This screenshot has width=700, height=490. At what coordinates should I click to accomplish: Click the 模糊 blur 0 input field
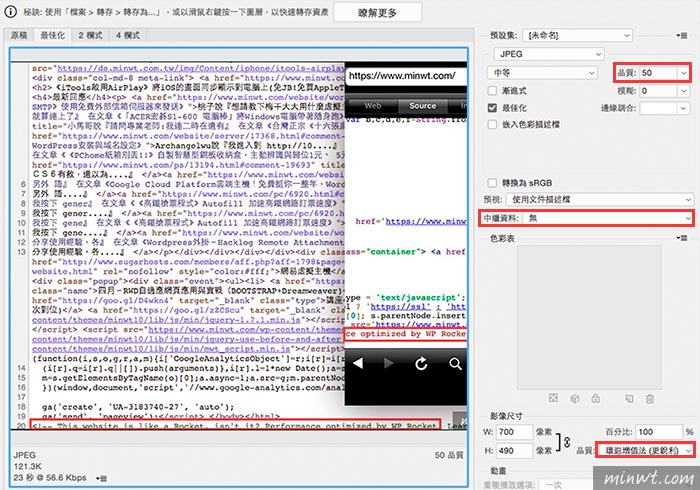[658, 91]
